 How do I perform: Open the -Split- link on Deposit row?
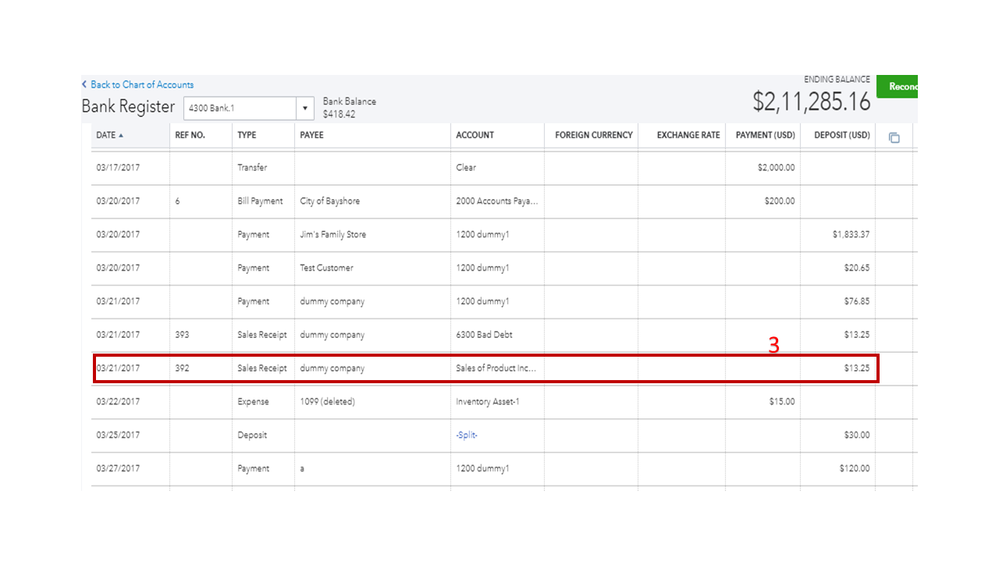point(467,435)
